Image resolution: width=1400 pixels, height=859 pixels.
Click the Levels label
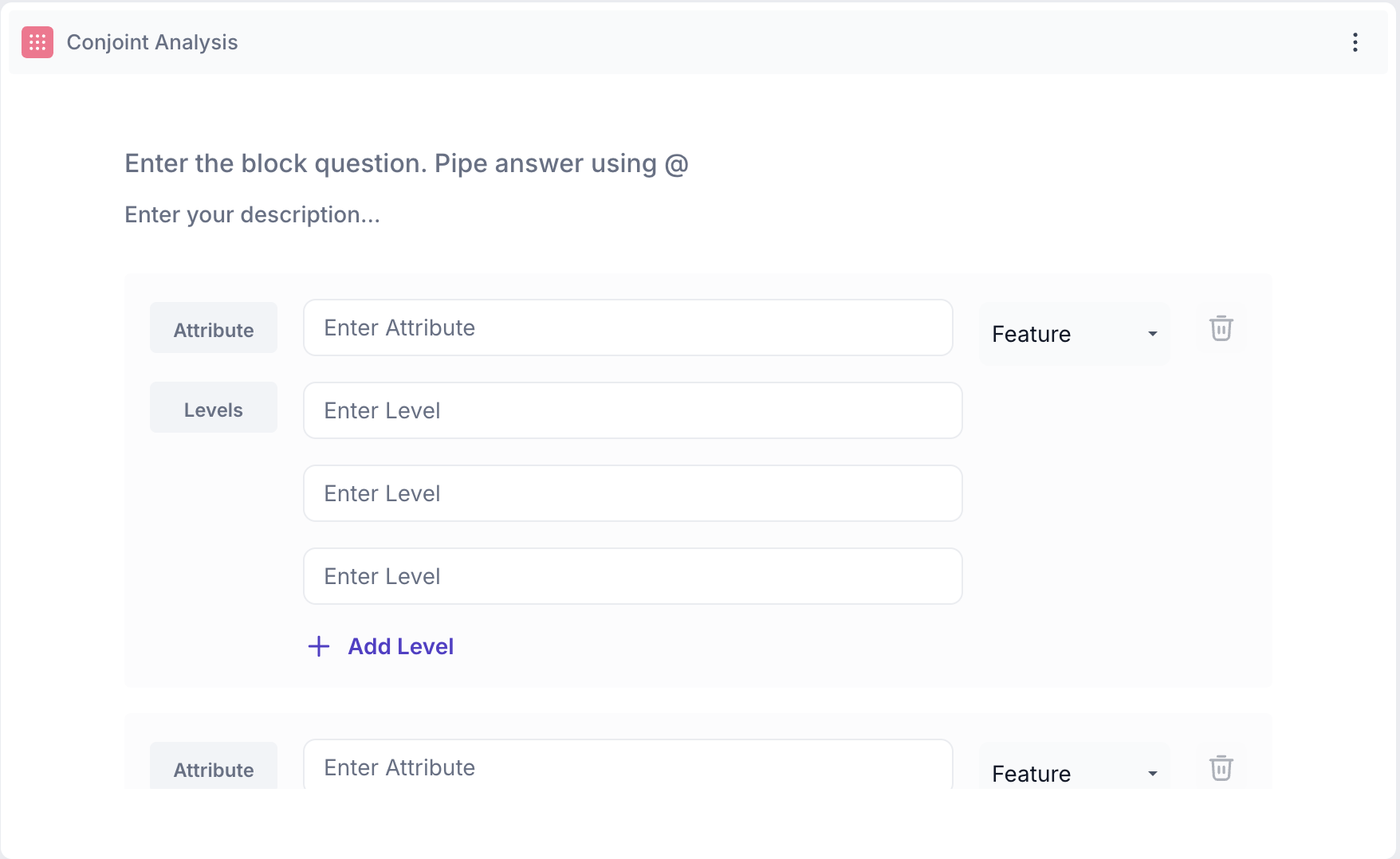[214, 408]
